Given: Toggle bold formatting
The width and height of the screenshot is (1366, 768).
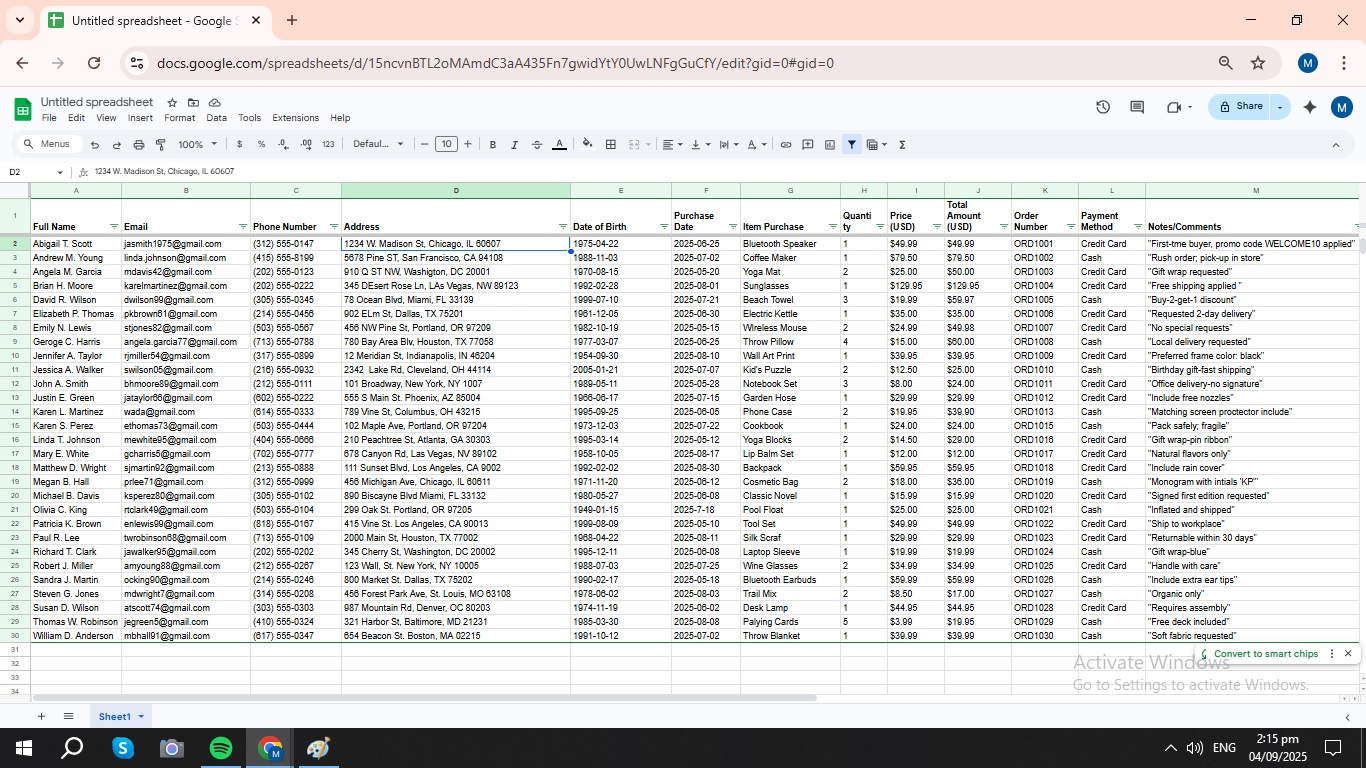Looking at the screenshot, I should 493,145.
